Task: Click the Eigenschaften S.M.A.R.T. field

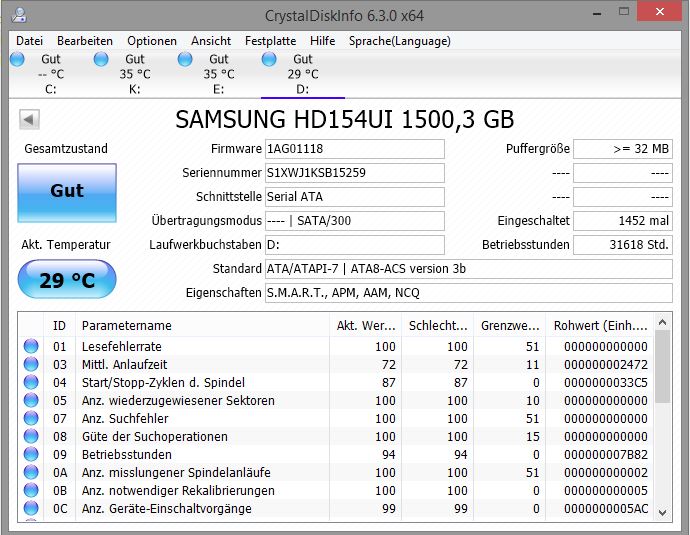Action: [469, 293]
